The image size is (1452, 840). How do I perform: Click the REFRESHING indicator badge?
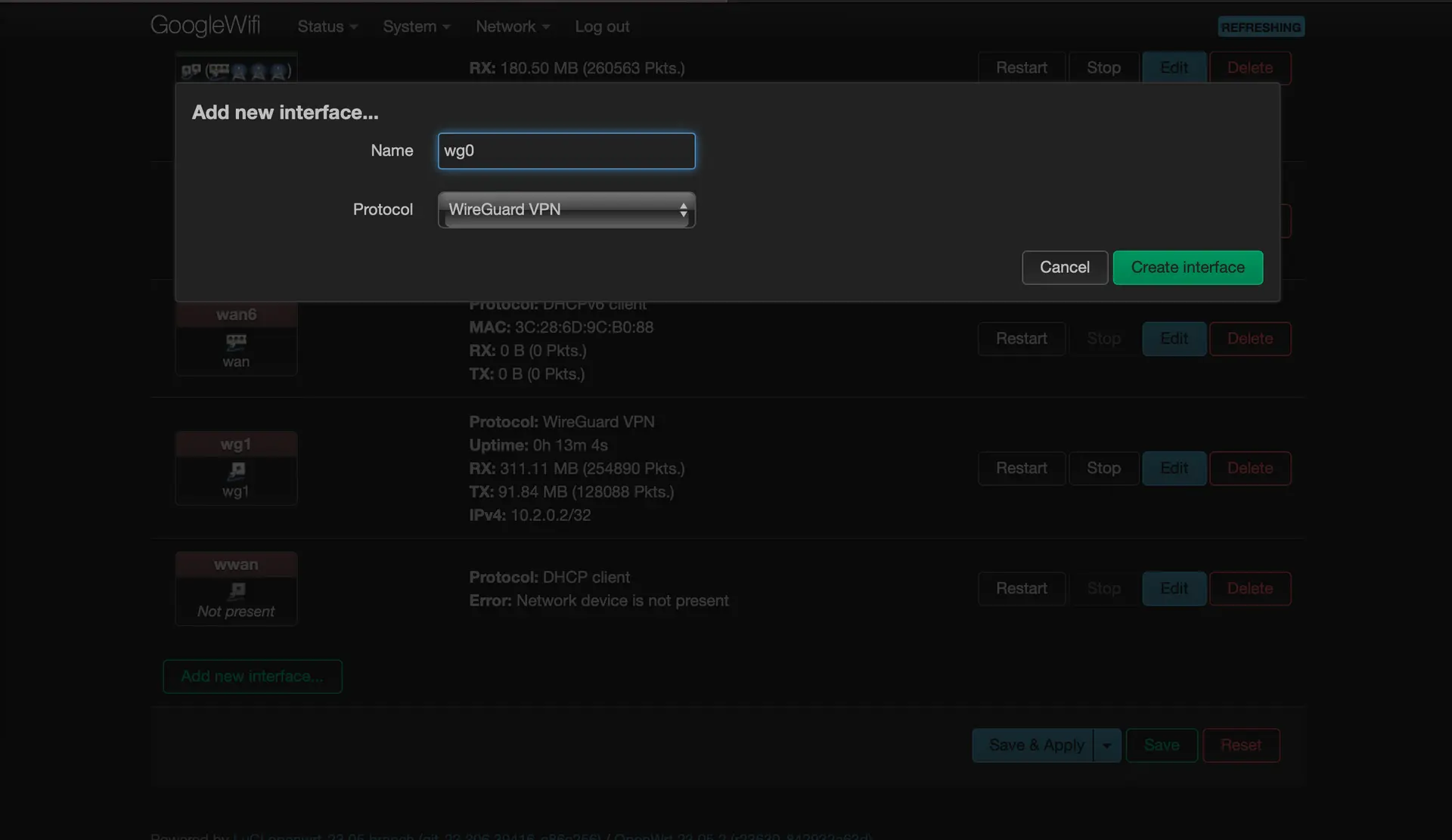point(1261,27)
